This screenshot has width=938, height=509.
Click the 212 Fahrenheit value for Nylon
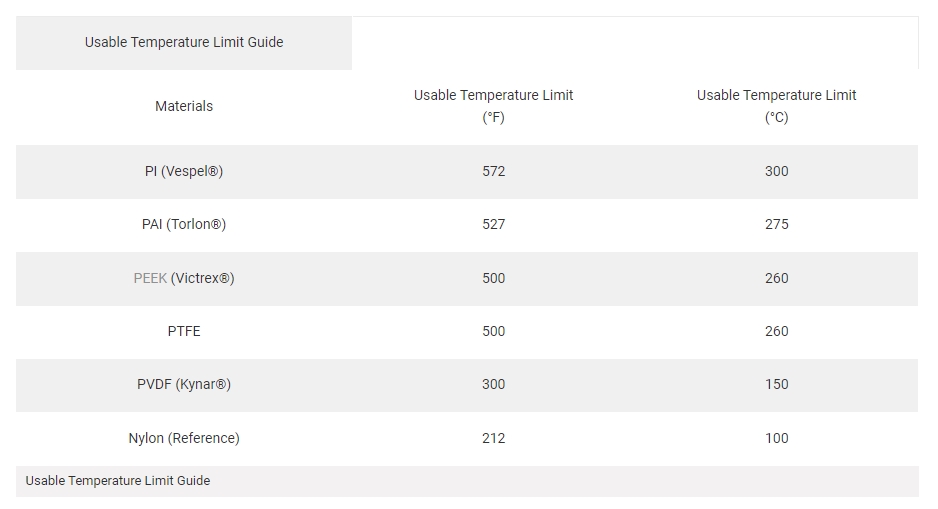pyautogui.click(x=494, y=438)
